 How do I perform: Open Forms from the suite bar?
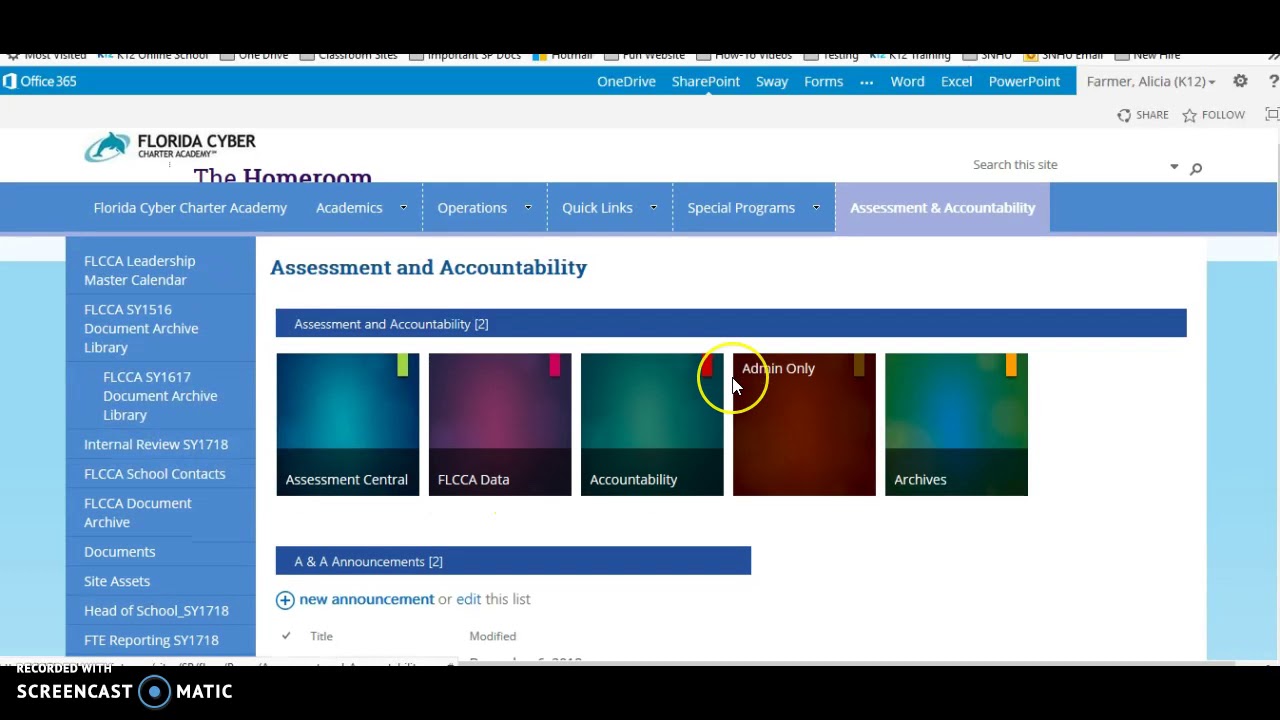pyautogui.click(x=824, y=81)
